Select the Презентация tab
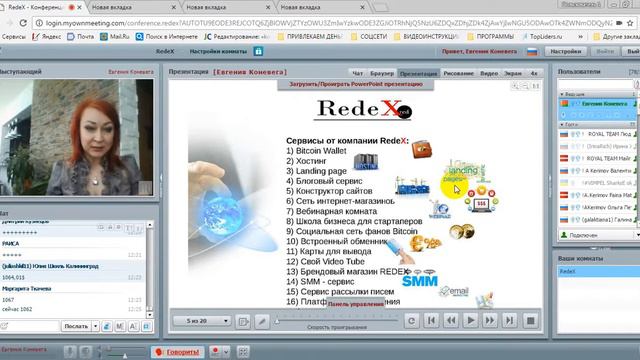Screen dimensions: 640x360 point(419,73)
